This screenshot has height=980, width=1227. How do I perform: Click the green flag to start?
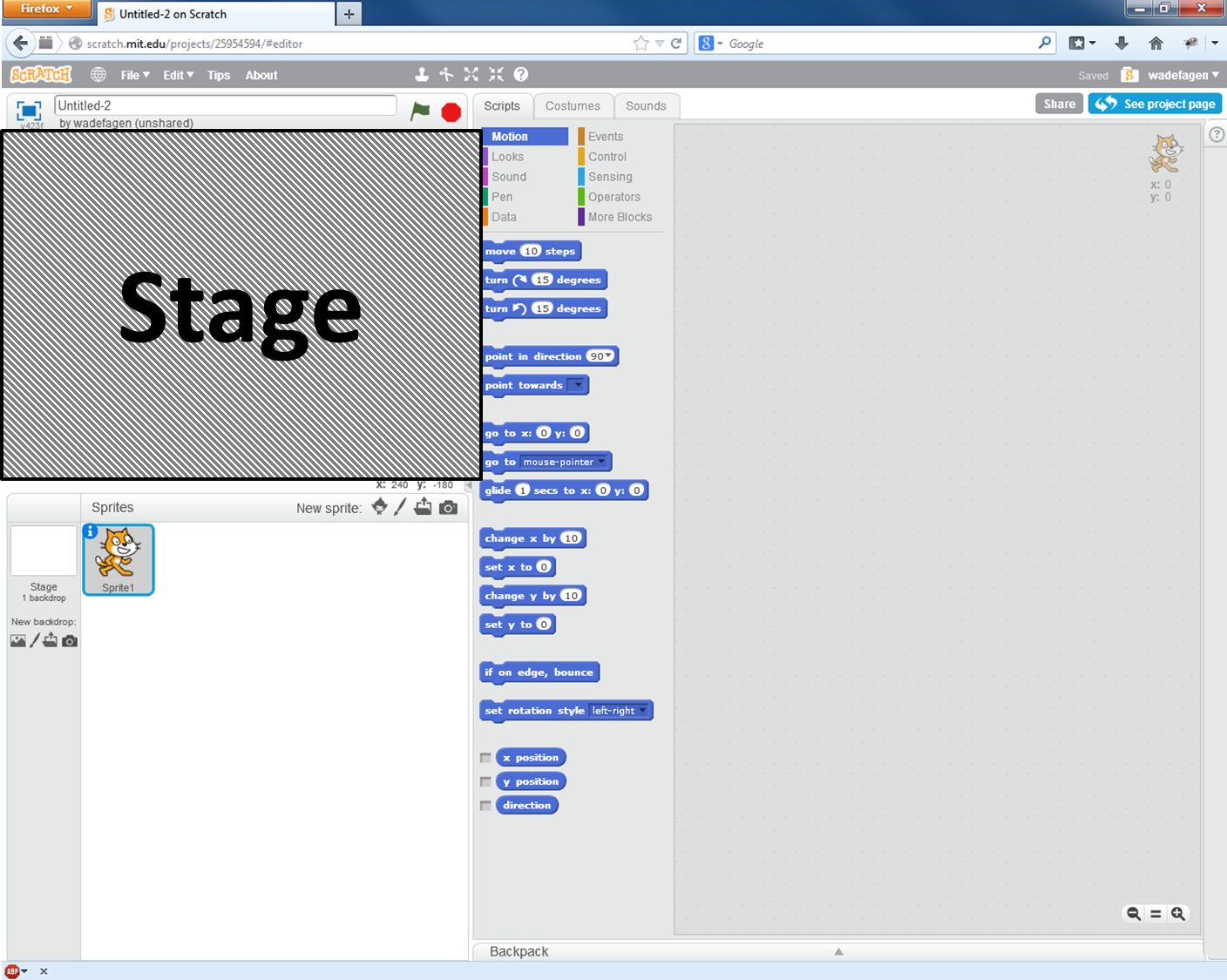pyautogui.click(x=420, y=111)
